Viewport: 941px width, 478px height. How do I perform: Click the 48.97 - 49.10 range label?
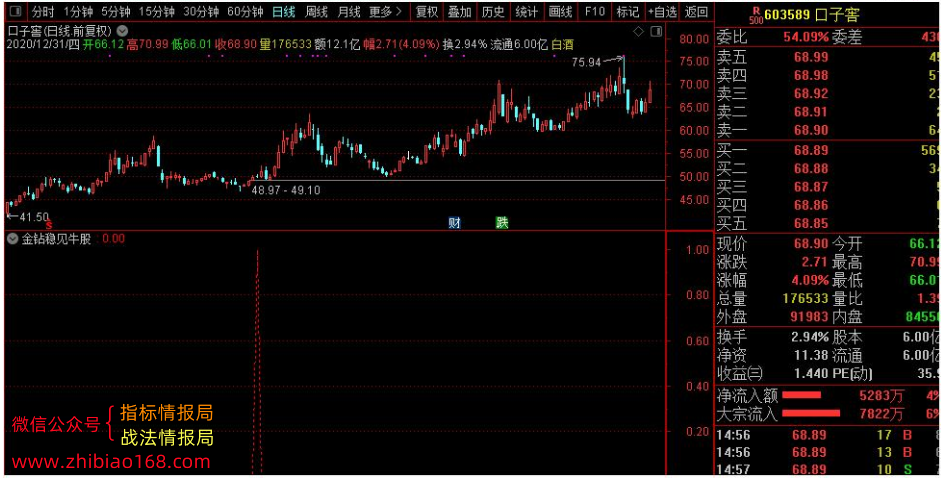(x=286, y=190)
